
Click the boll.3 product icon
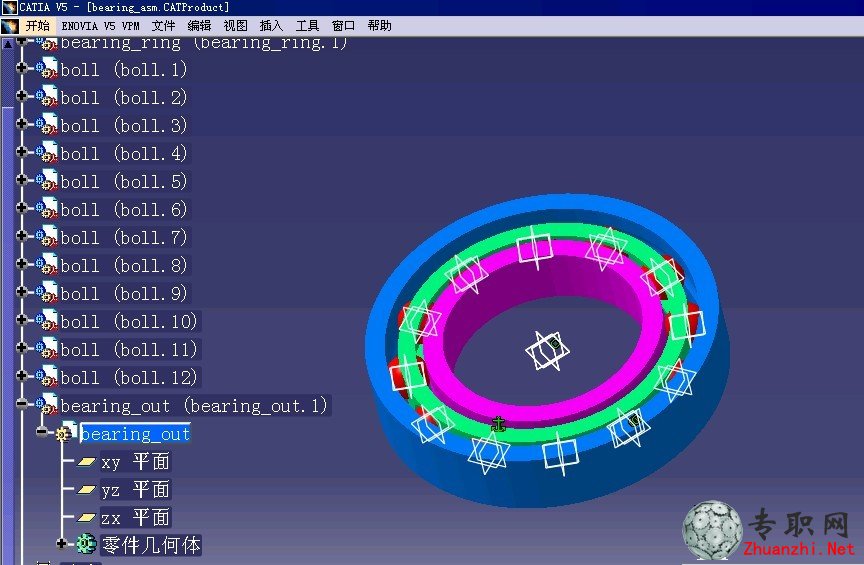tap(47, 126)
